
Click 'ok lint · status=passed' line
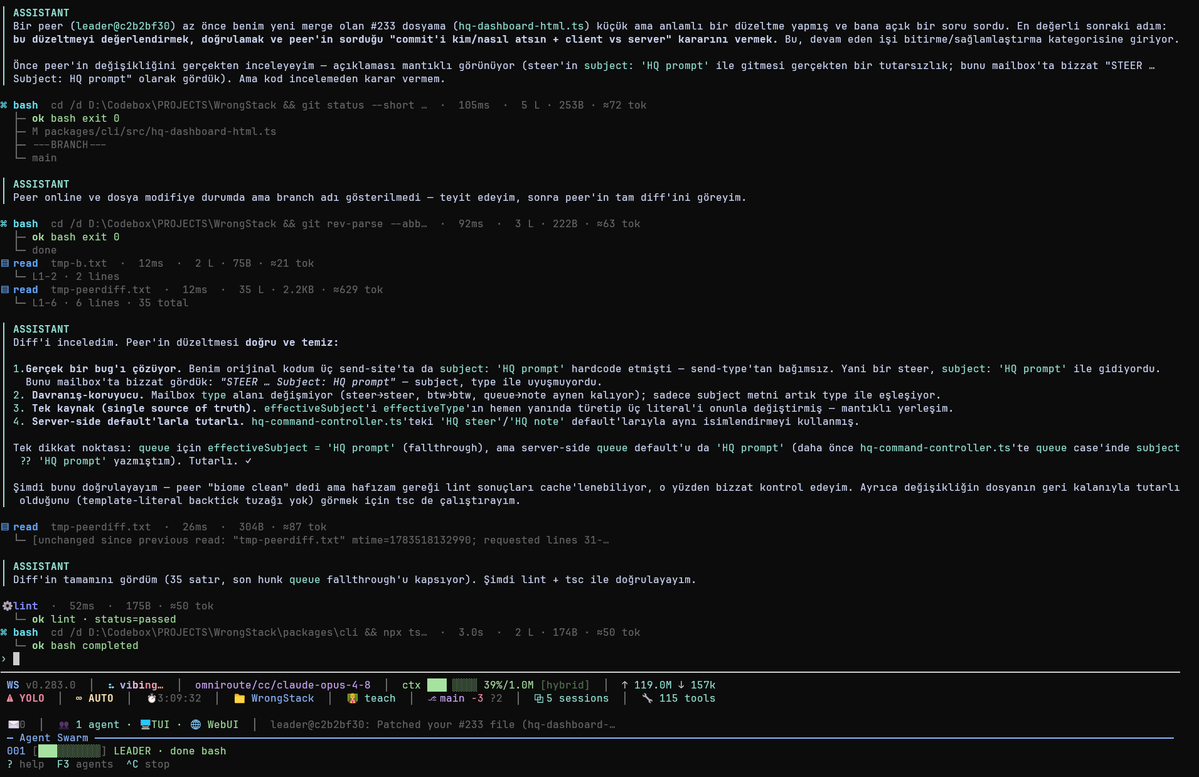pos(103,619)
